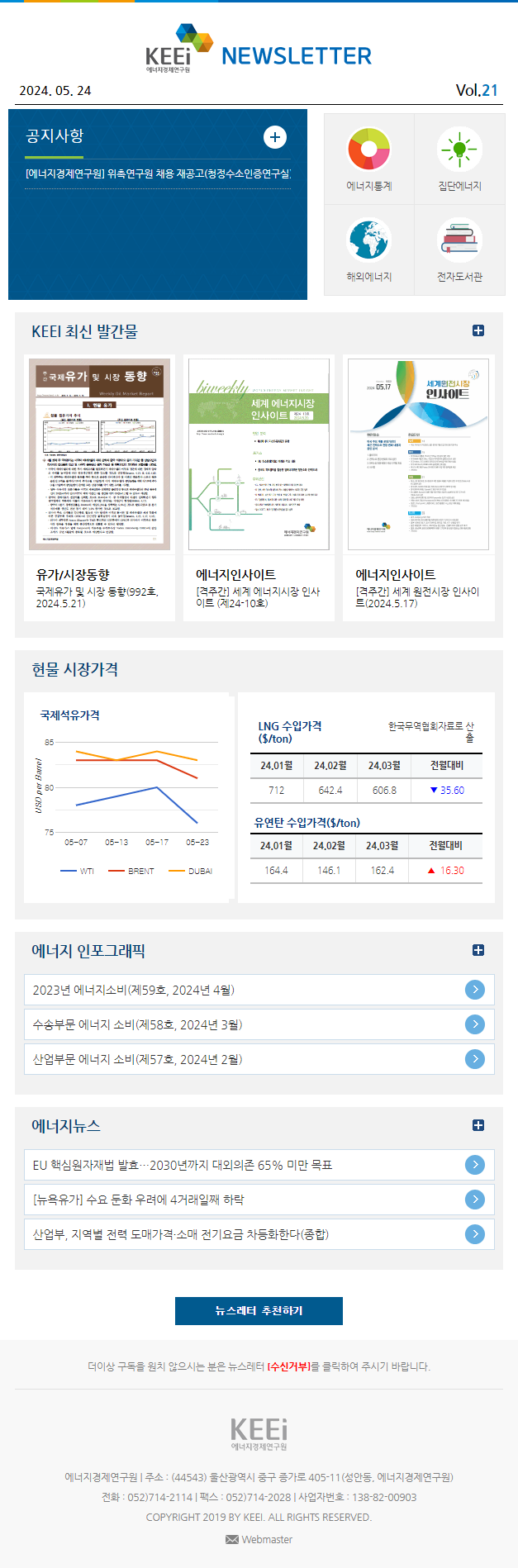Click the gray KEEi footer logo
Image resolution: width=518 pixels, height=1568 pixels.
[x=259, y=1434]
